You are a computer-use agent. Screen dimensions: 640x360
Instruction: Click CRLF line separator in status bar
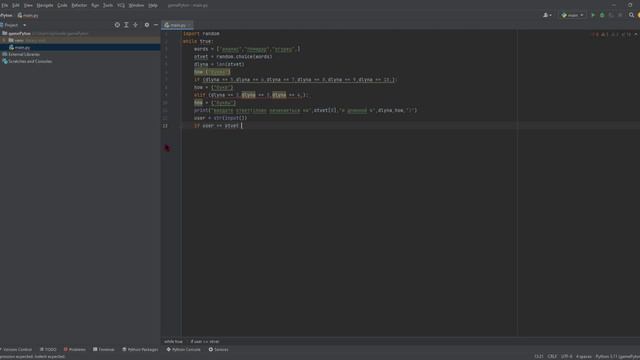coord(552,356)
